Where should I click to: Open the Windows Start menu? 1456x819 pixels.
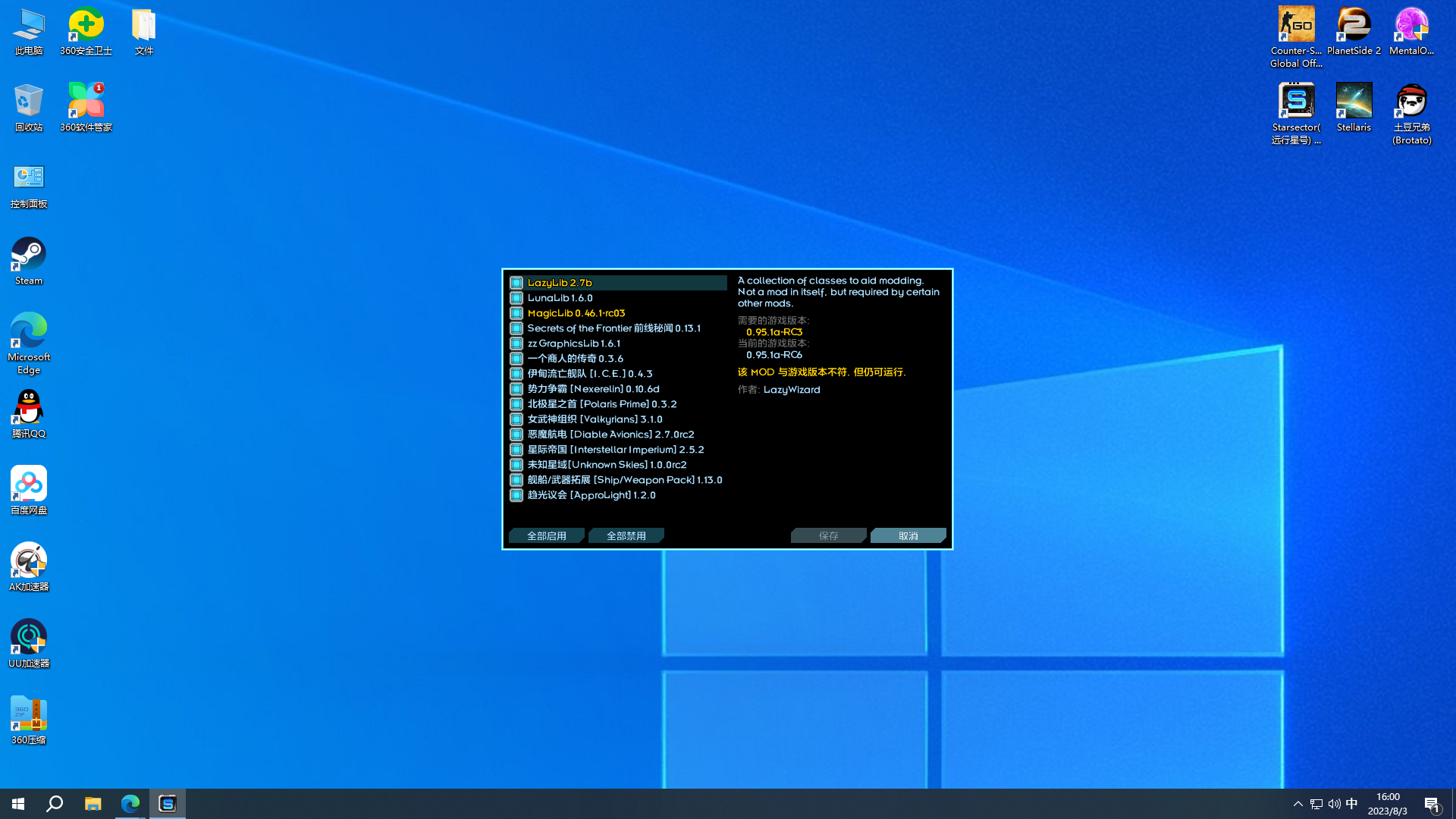[x=18, y=804]
